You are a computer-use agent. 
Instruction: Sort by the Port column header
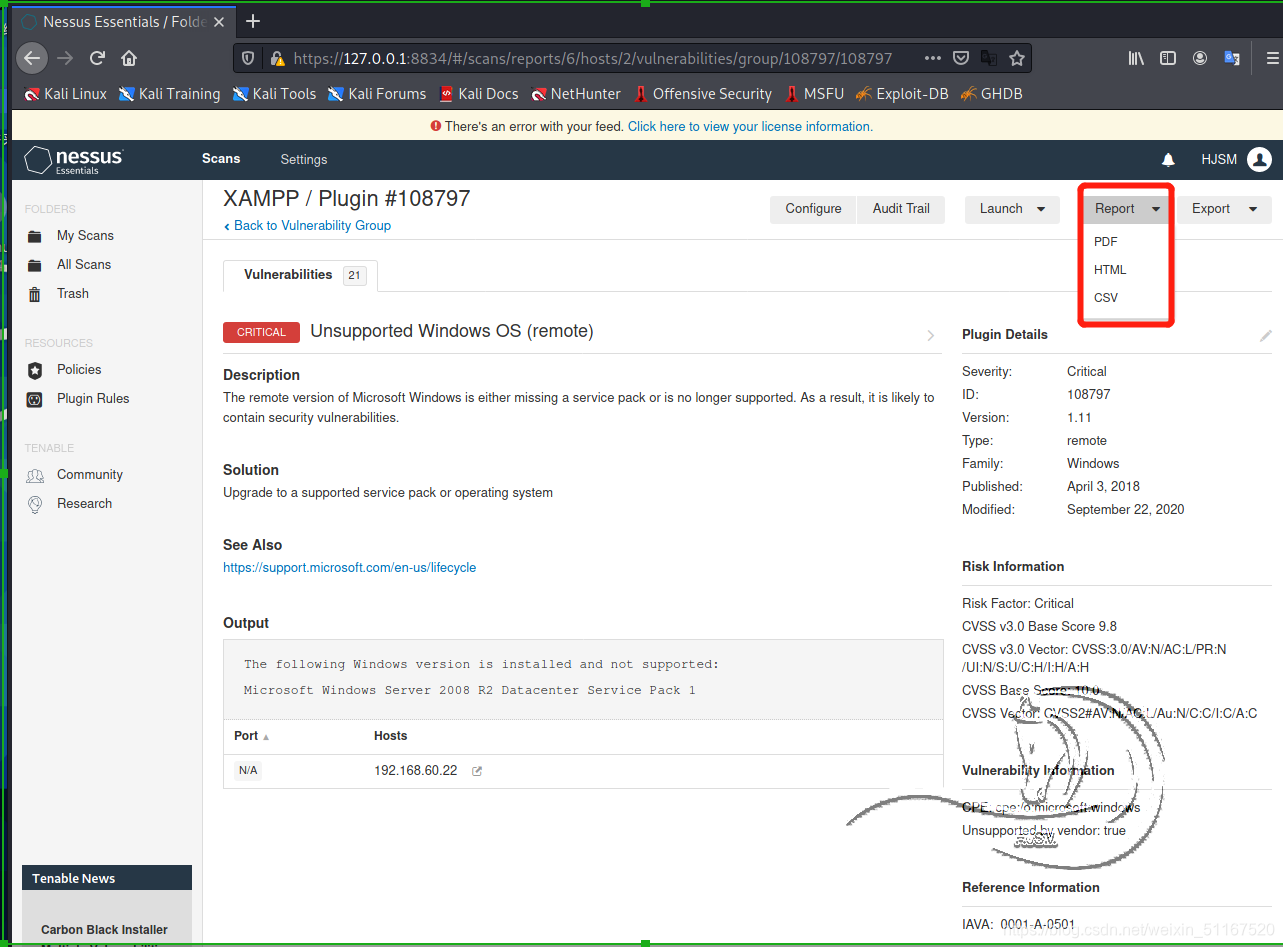pyautogui.click(x=251, y=736)
